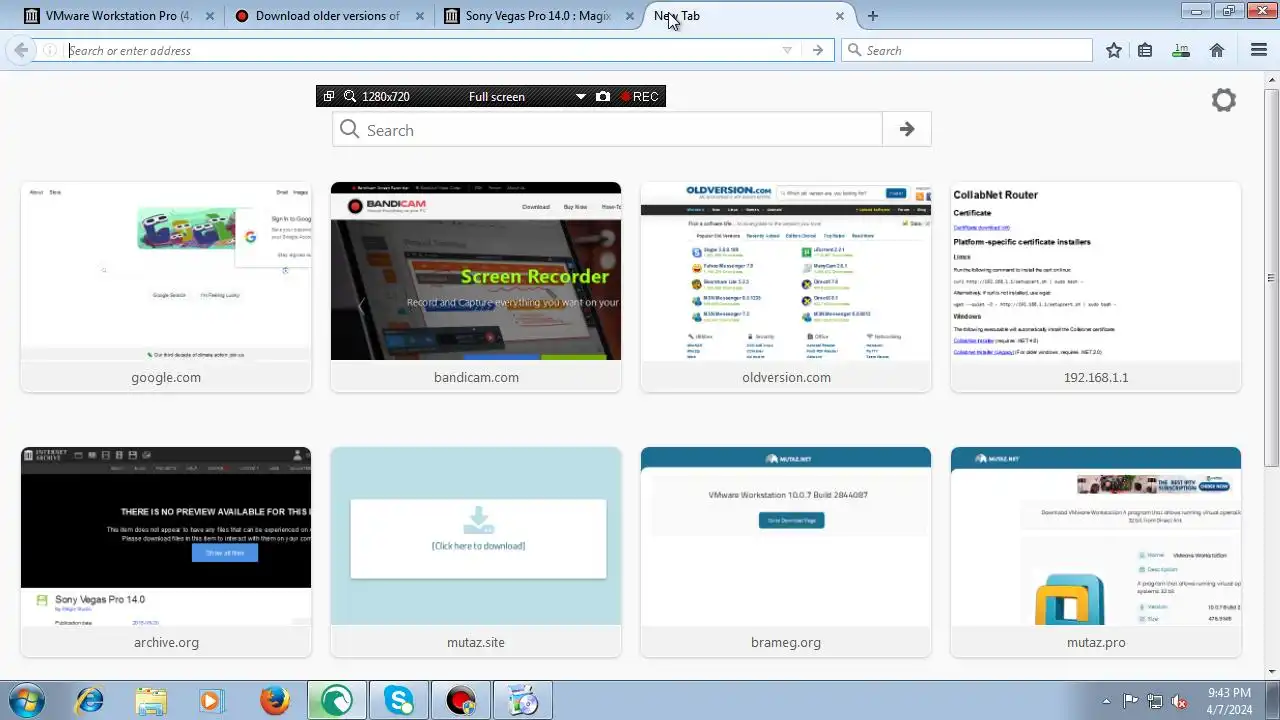
Task: Open the brameg.org tile
Action: point(786,552)
